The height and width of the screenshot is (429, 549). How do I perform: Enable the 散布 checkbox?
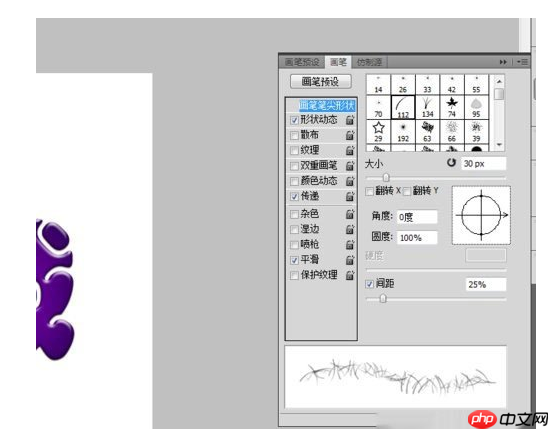tap(294, 136)
